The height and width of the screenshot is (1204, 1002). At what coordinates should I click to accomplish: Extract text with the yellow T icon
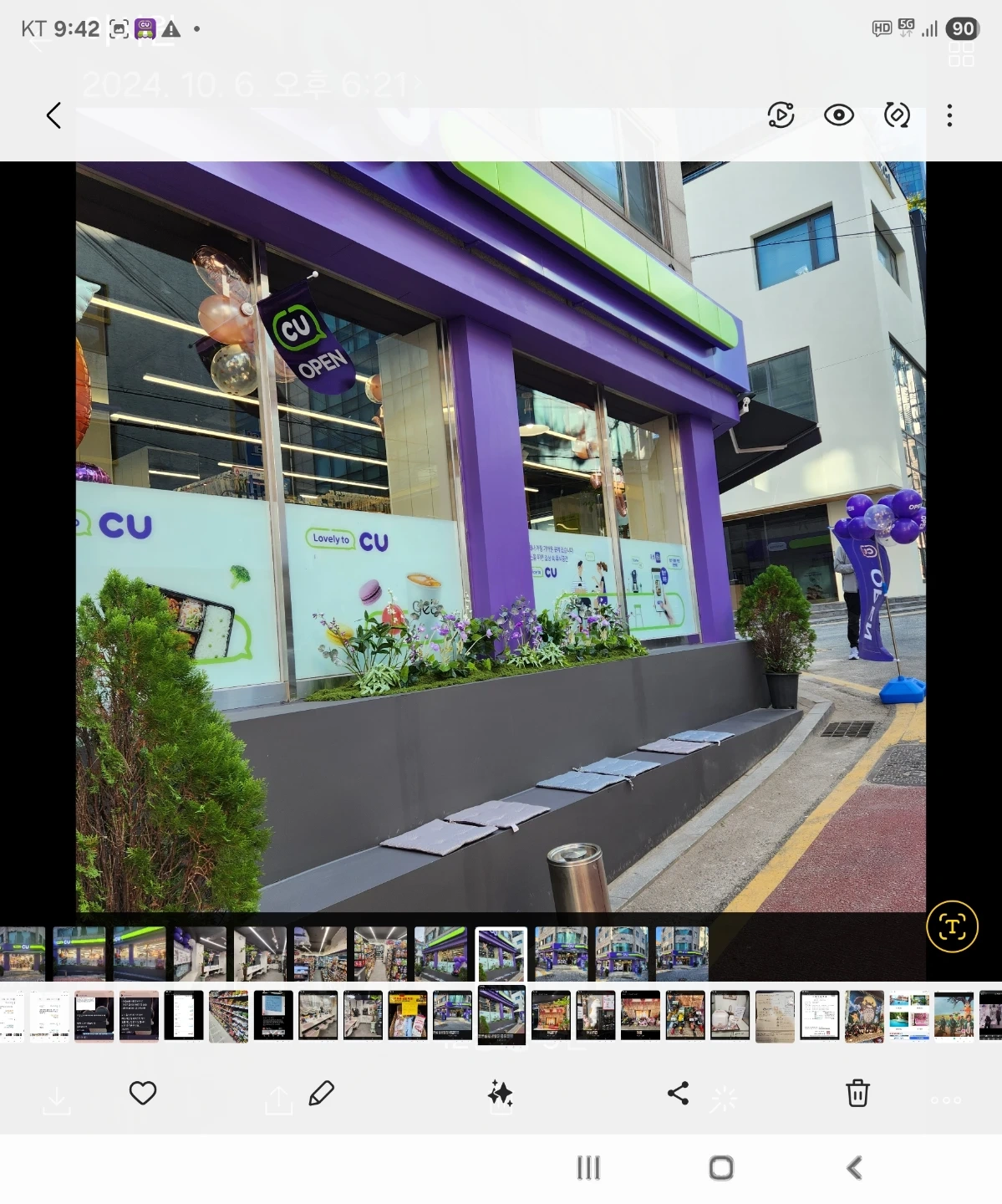coord(952,926)
